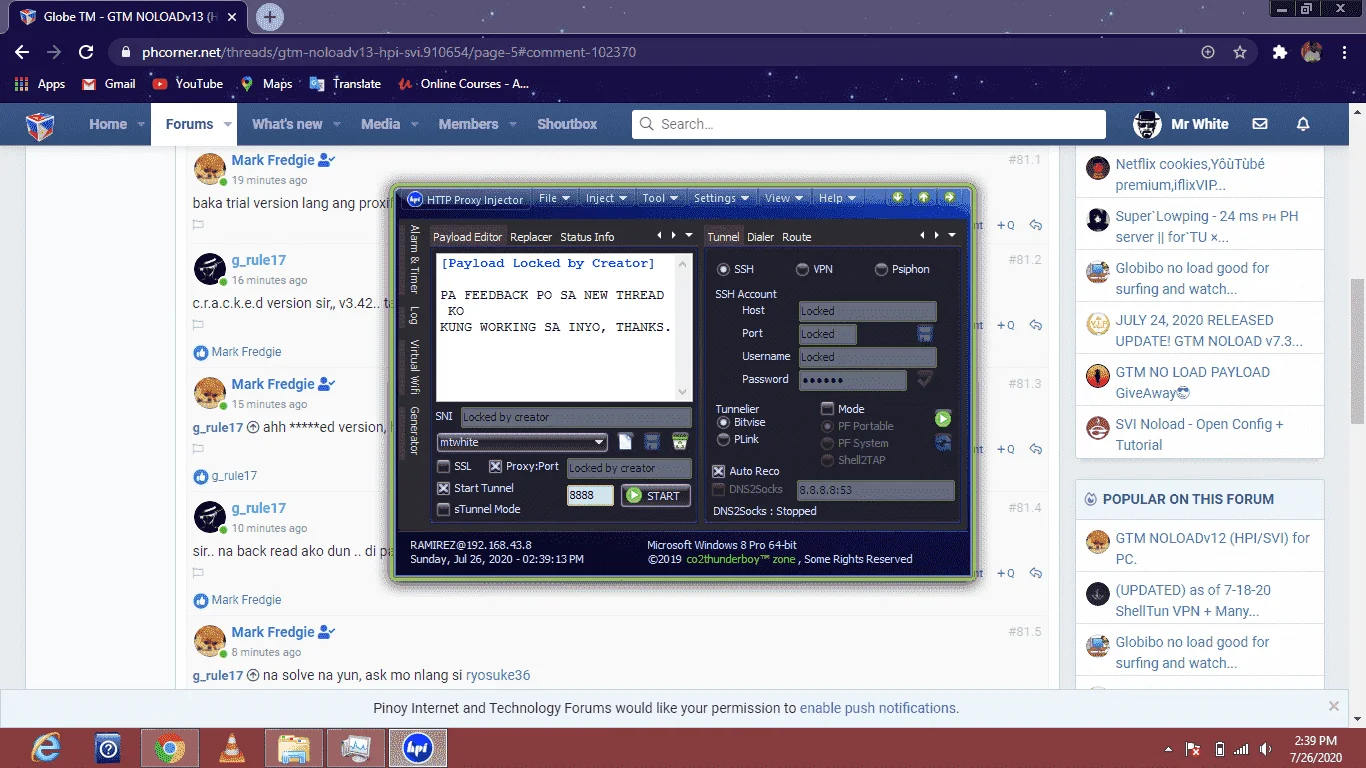Open the View menu dropdown
Viewport: 1366px width, 768px height.
[783, 198]
